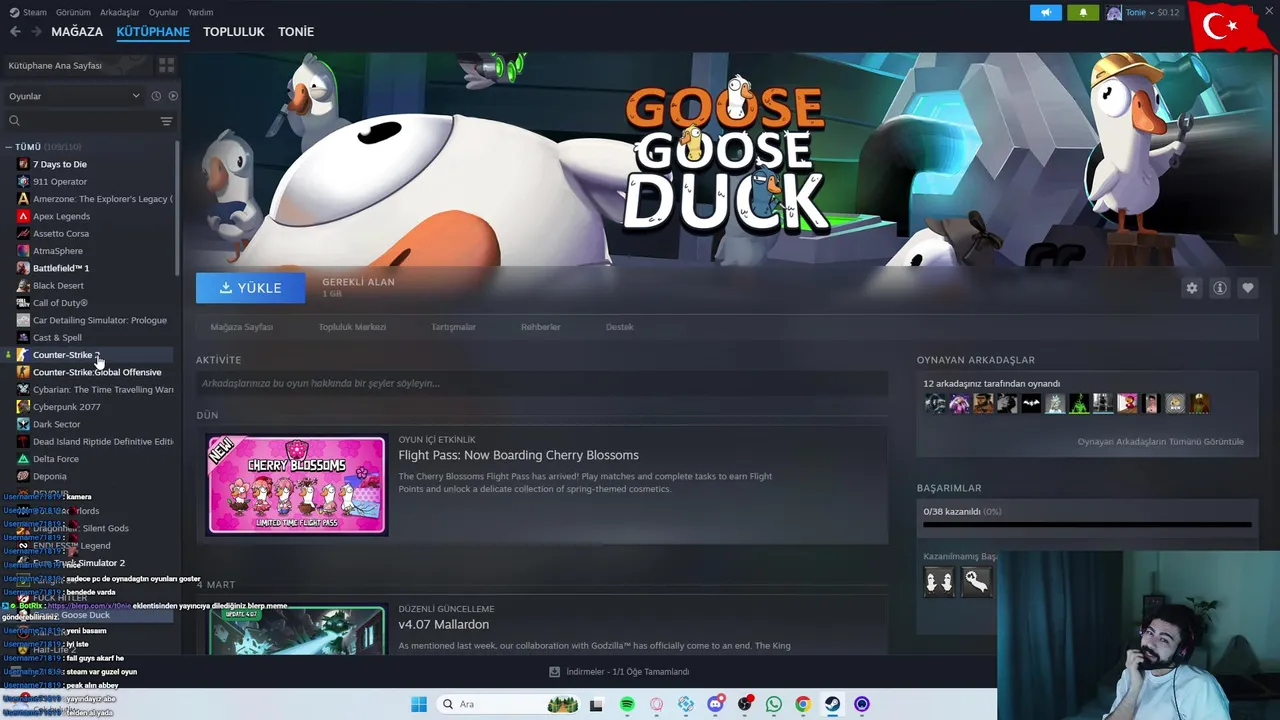Open the TONIE profile tab

[296, 32]
